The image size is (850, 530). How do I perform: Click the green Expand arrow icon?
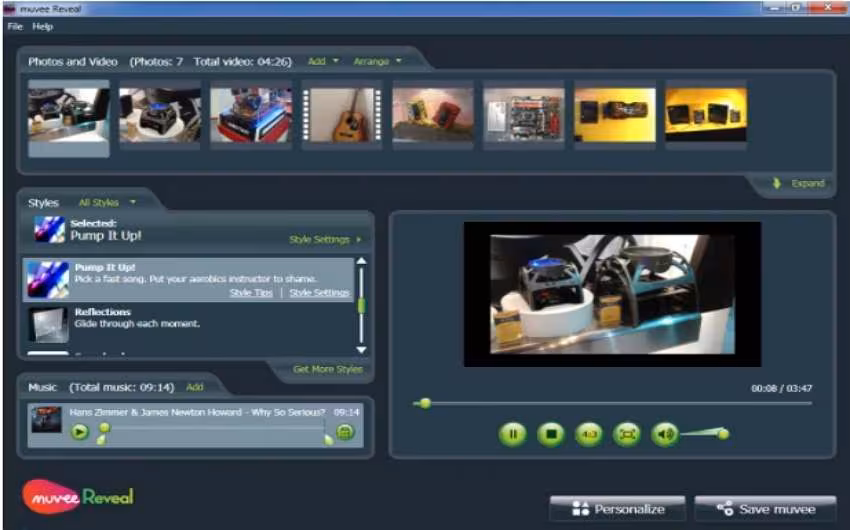click(x=777, y=183)
